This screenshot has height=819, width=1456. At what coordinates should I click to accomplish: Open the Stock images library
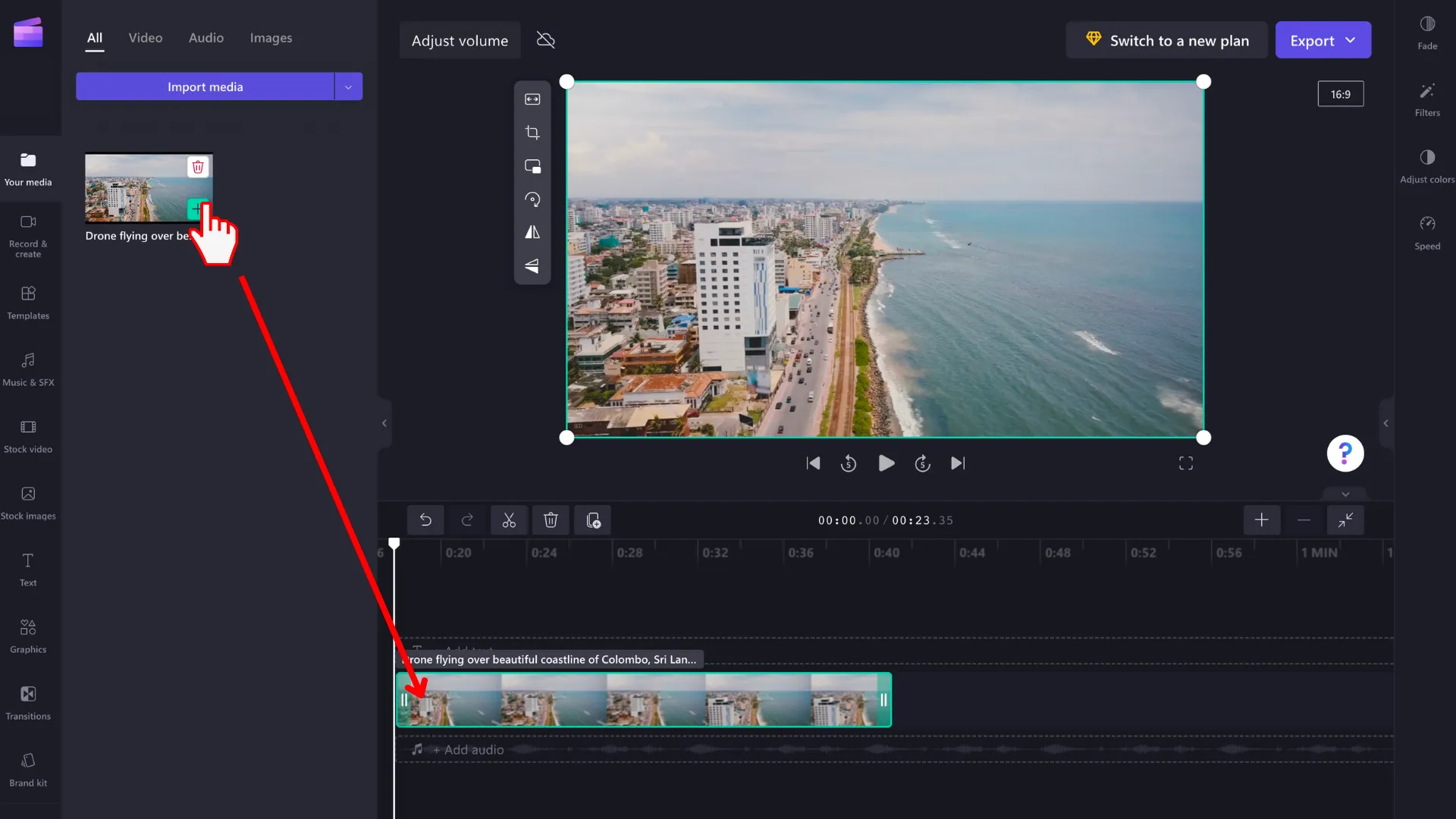point(28,503)
